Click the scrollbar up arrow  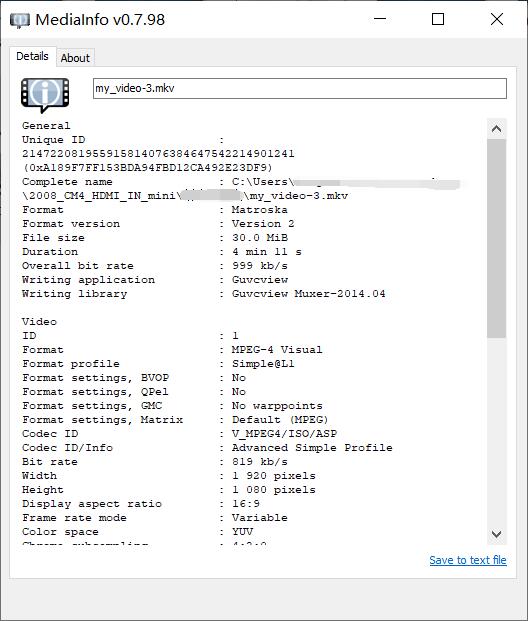point(496,129)
